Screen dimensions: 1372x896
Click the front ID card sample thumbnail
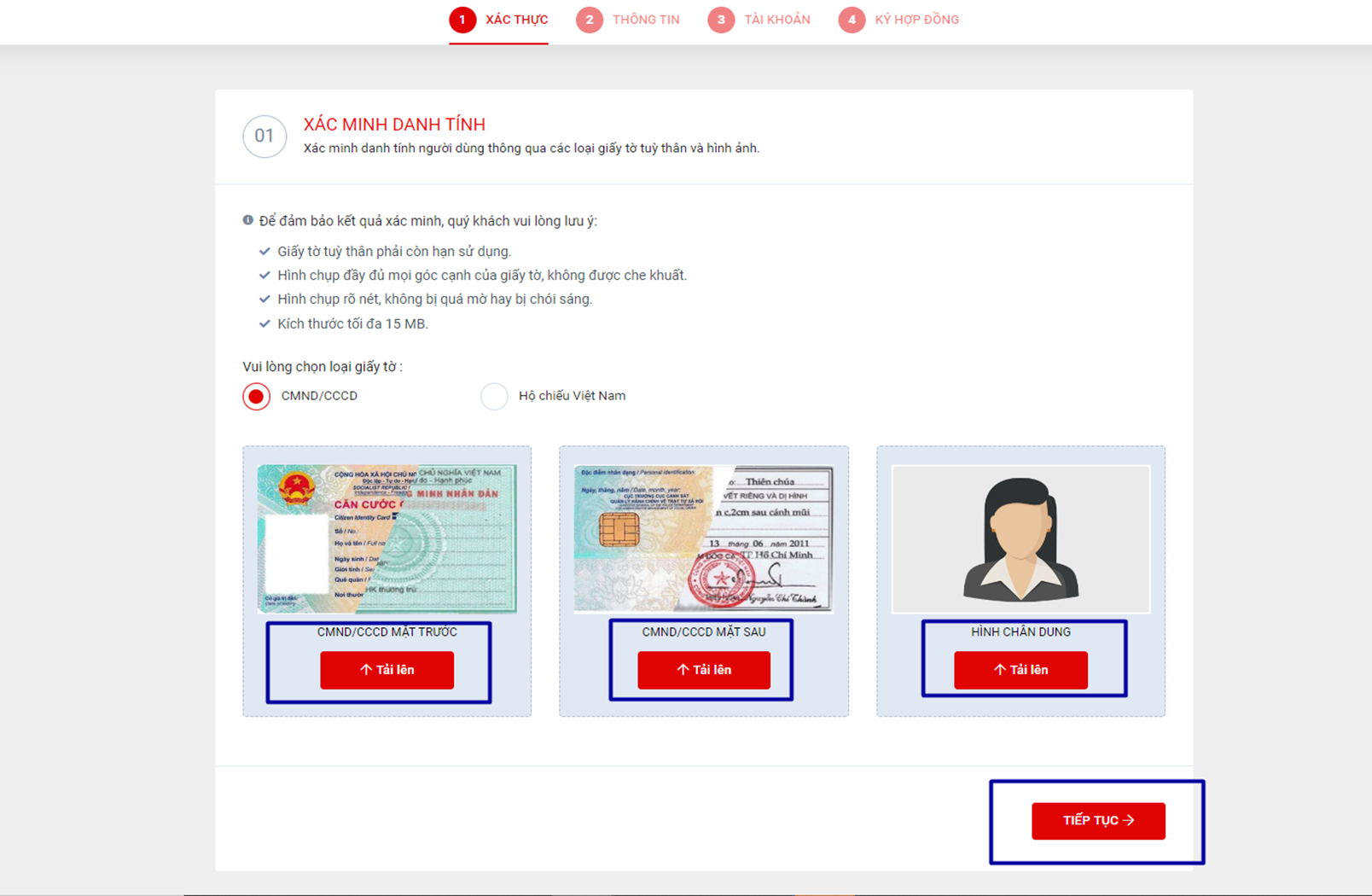[x=387, y=539]
